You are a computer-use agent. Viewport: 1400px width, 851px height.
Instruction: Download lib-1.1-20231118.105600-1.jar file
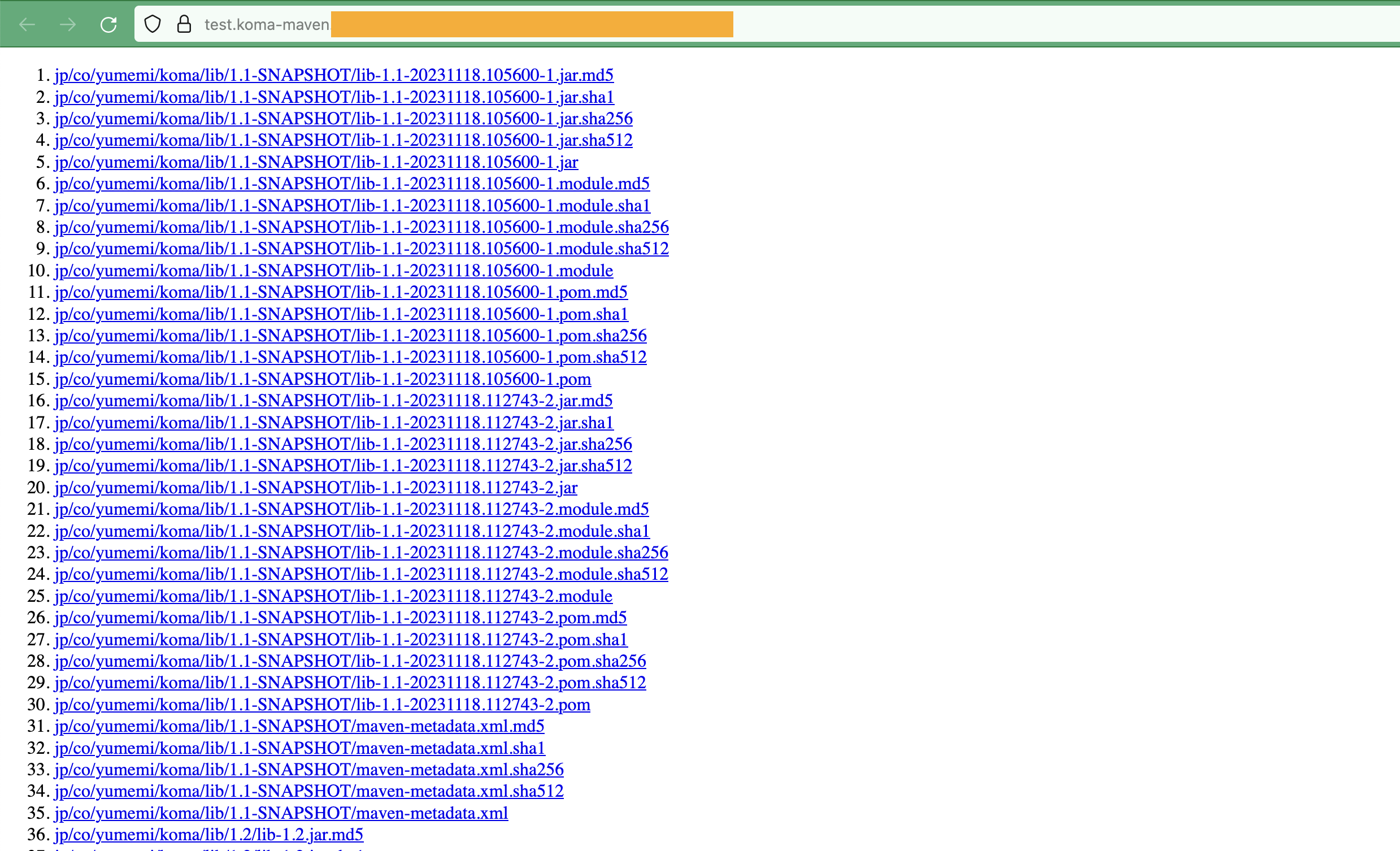pos(316,163)
